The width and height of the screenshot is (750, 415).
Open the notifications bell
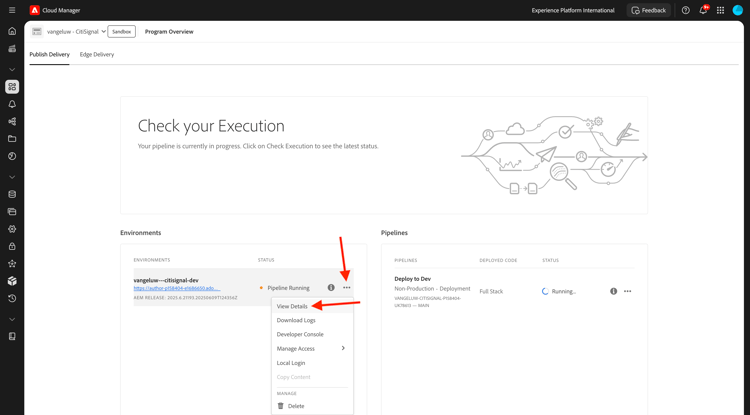(703, 10)
